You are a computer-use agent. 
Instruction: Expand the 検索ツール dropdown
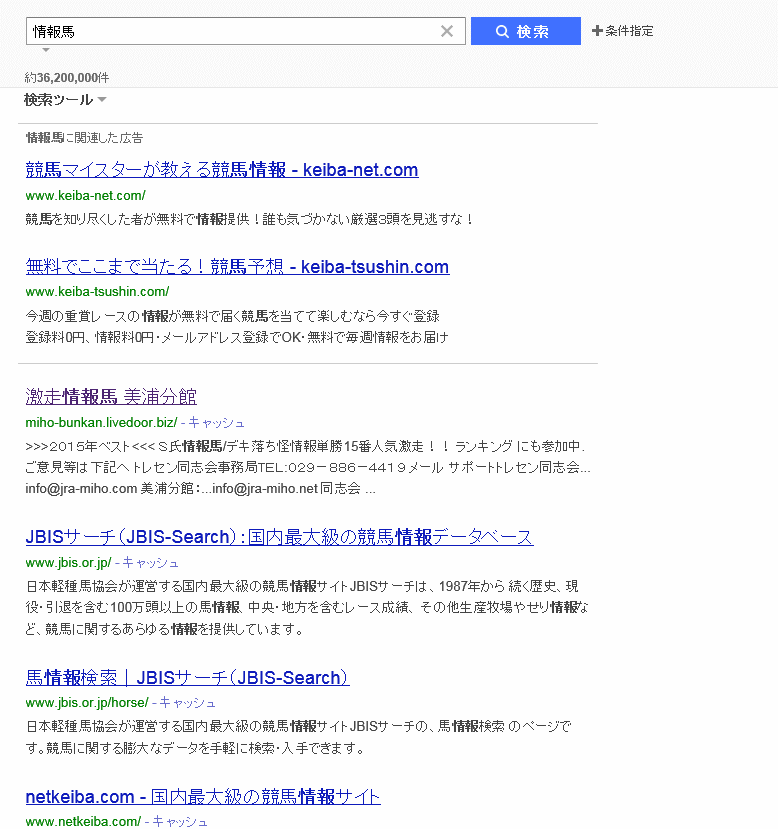65,99
